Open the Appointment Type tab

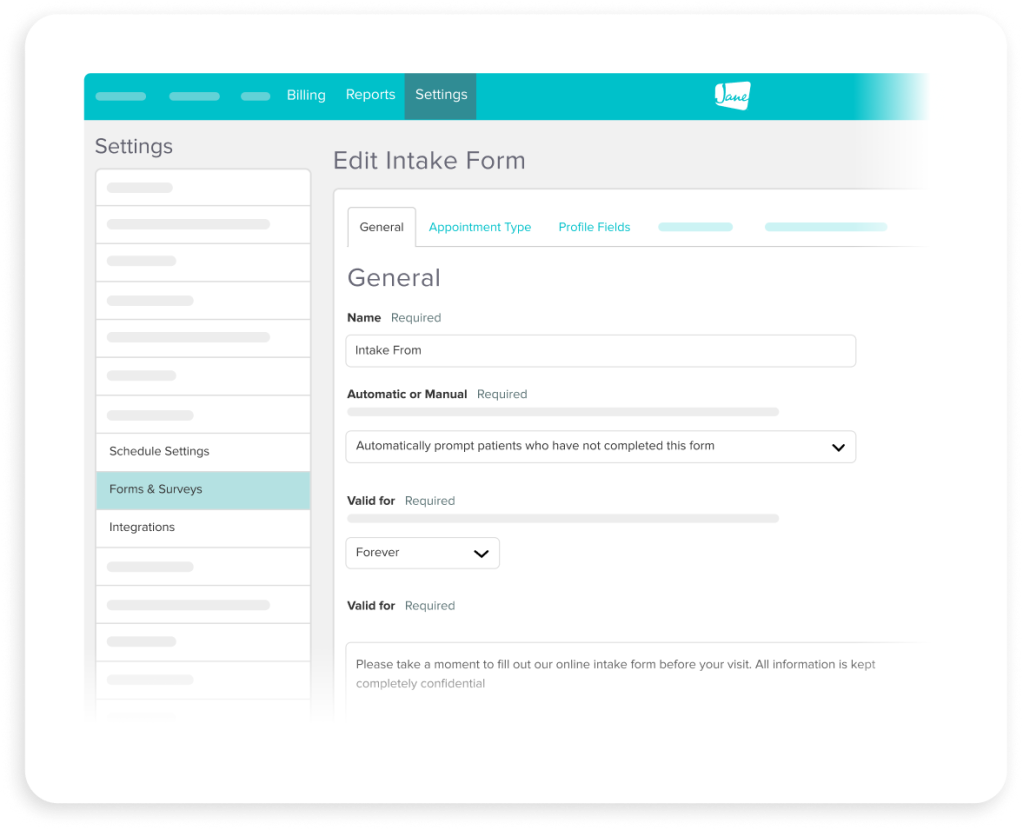point(480,227)
